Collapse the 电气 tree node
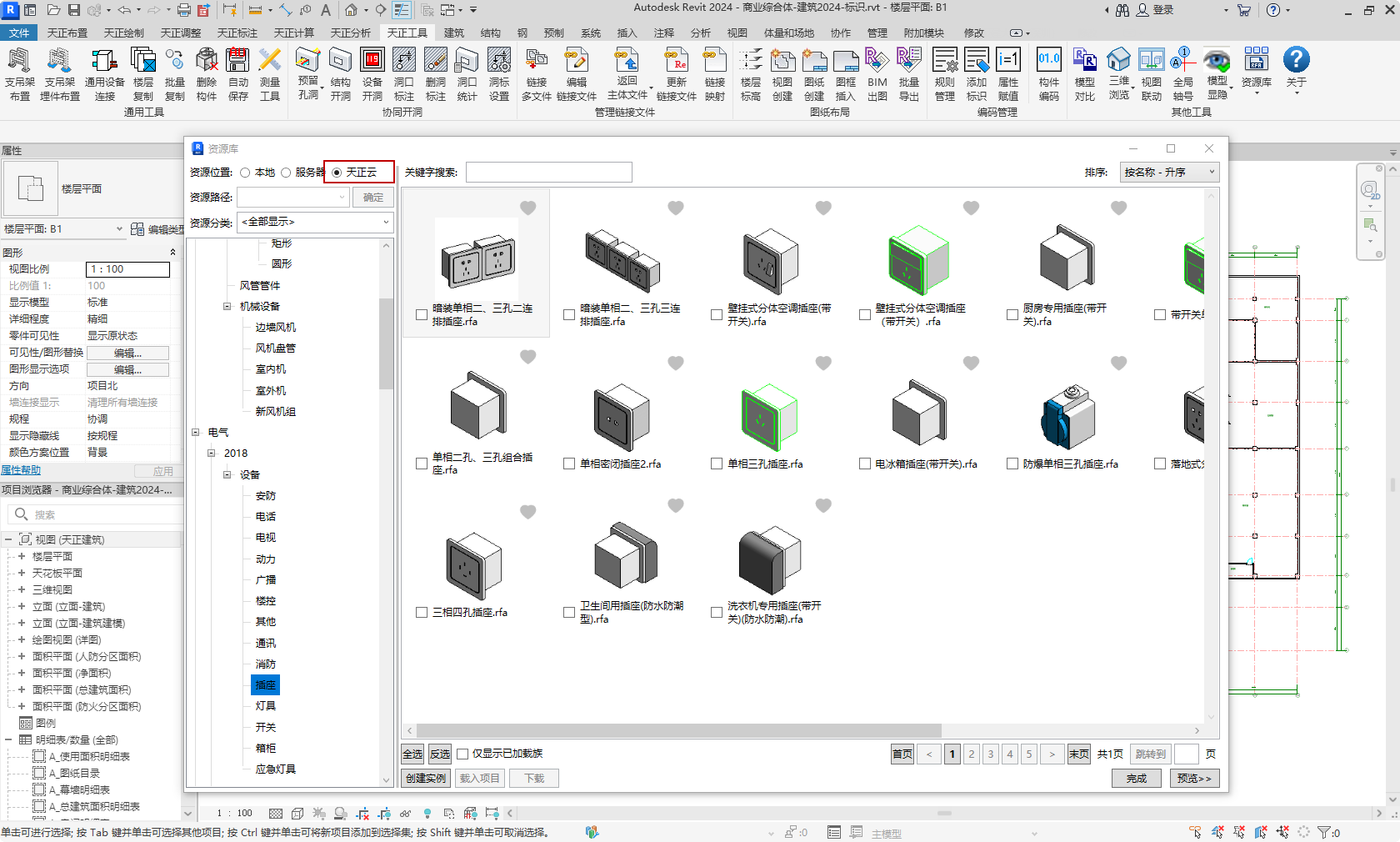Image resolution: width=1400 pixels, height=842 pixels. point(195,433)
